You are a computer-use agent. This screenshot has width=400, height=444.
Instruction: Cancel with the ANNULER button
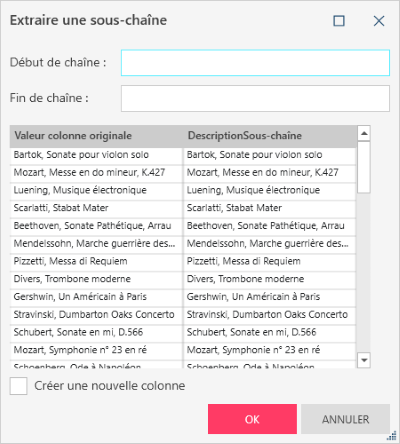345,419
